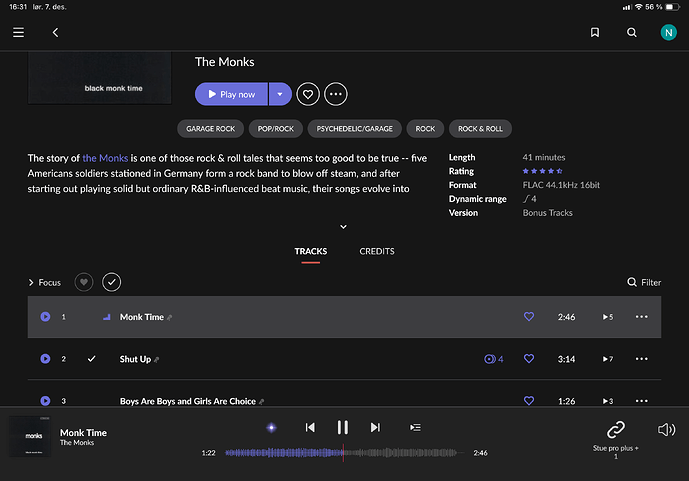The width and height of the screenshot is (689, 481).
Task: Click Shut Up play count 7
Action: point(608,359)
